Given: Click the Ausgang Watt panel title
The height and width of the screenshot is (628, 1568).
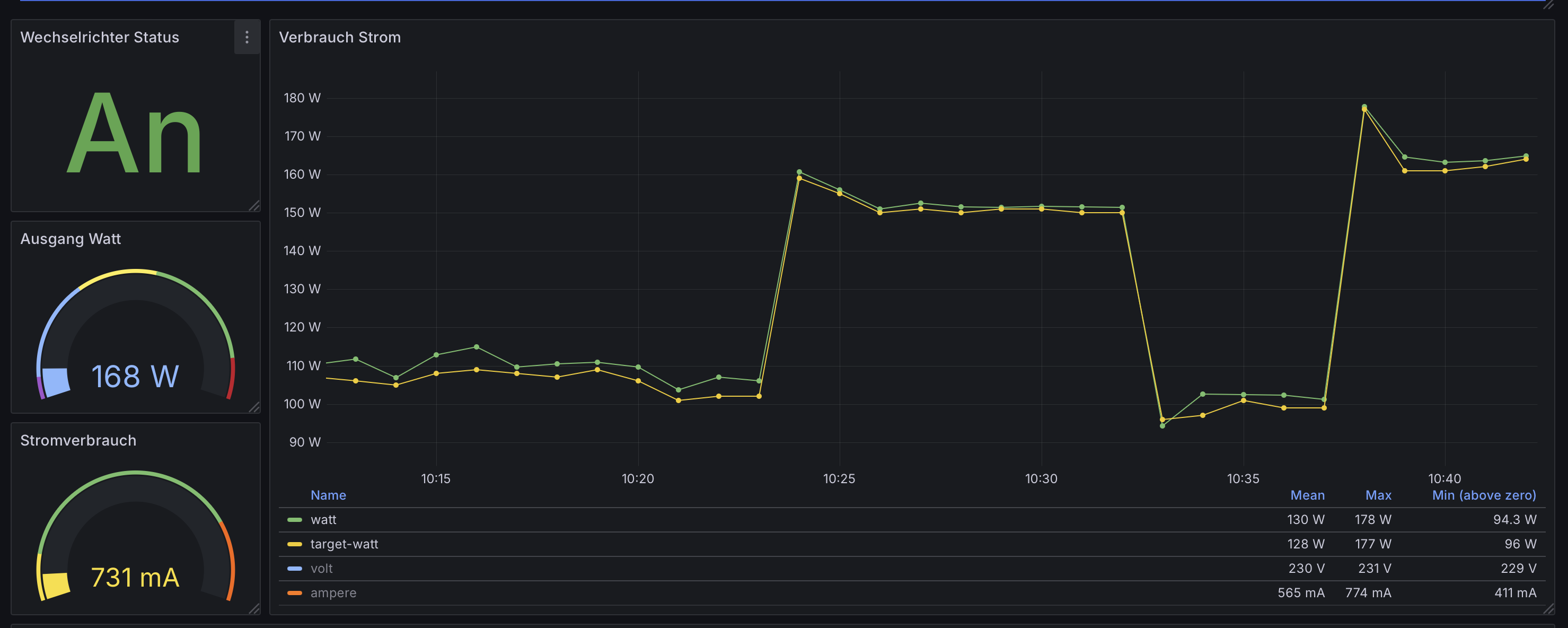Looking at the screenshot, I should [71, 239].
